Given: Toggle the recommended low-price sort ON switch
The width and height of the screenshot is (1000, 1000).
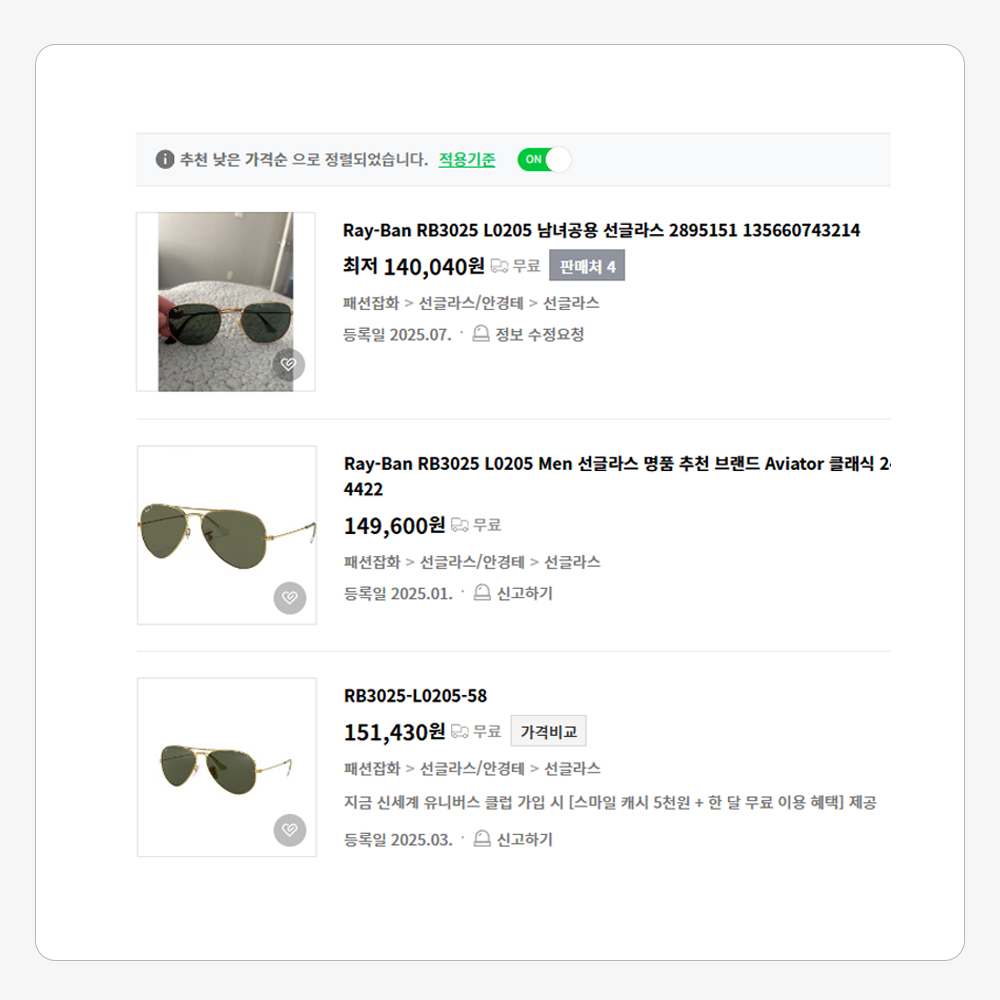Looking at the screenshot, I should (x=544, y=160).
